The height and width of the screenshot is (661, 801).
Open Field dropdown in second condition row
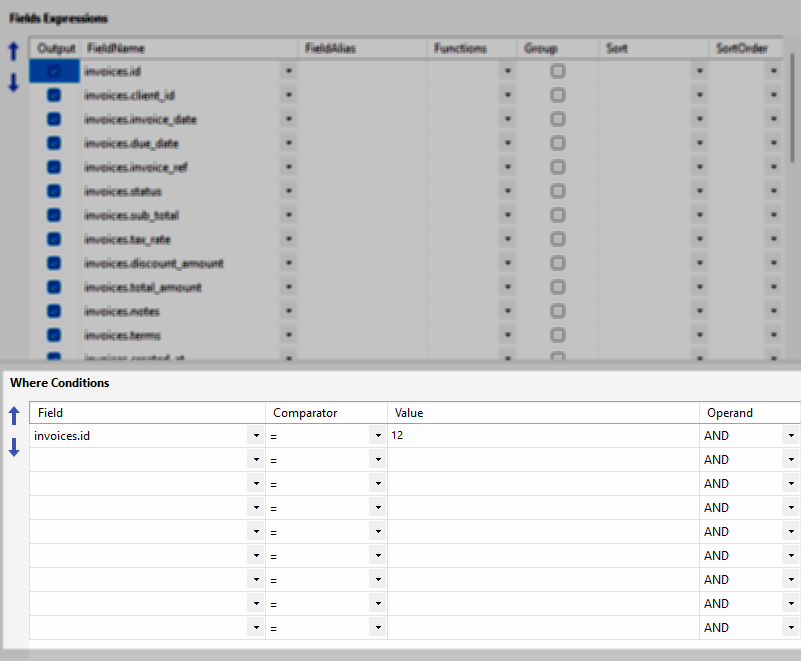coord(256,460)
